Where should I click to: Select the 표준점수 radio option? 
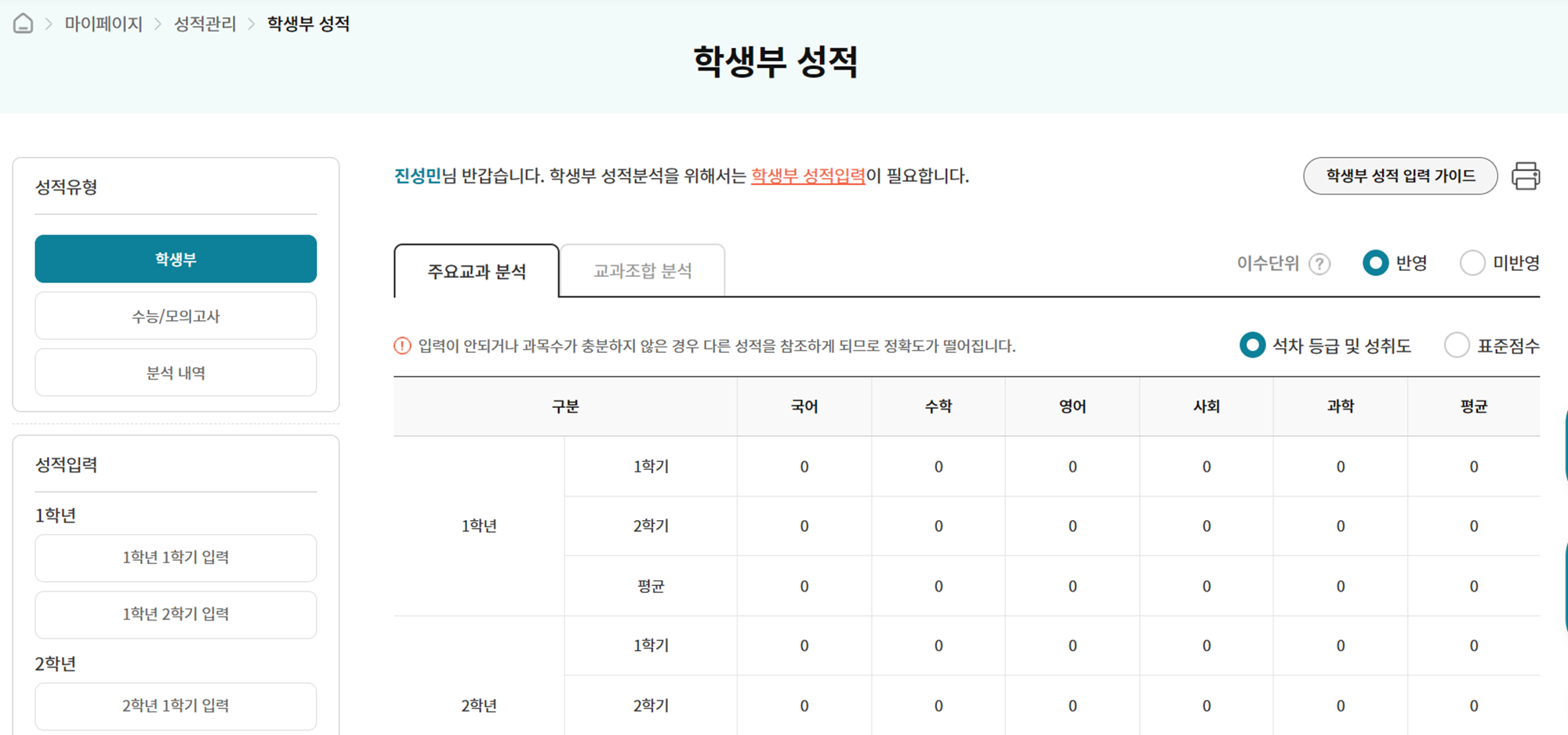pos(1457,345)
